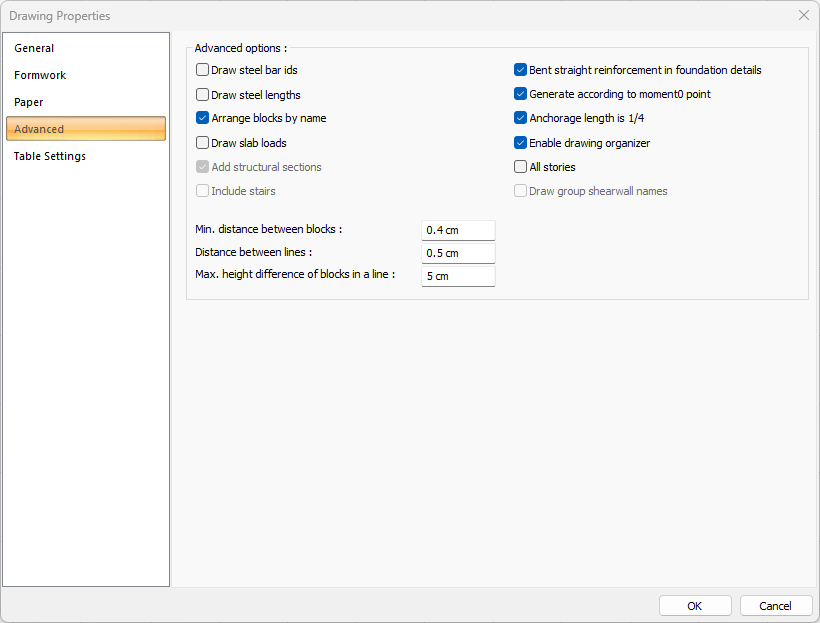Check the All stories checkbox
This screenshot has width=820, height=623.
520,167
